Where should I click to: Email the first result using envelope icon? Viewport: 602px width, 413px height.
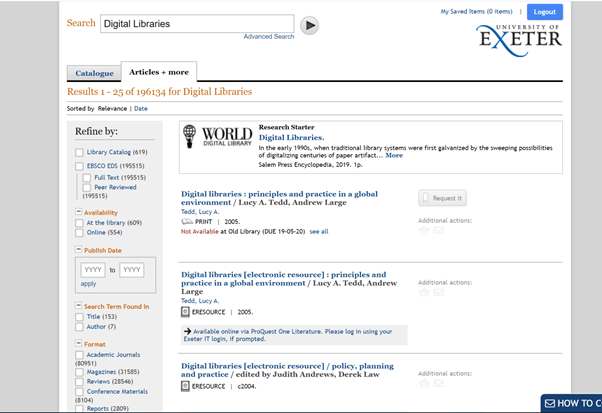click(x=438, y=230)
